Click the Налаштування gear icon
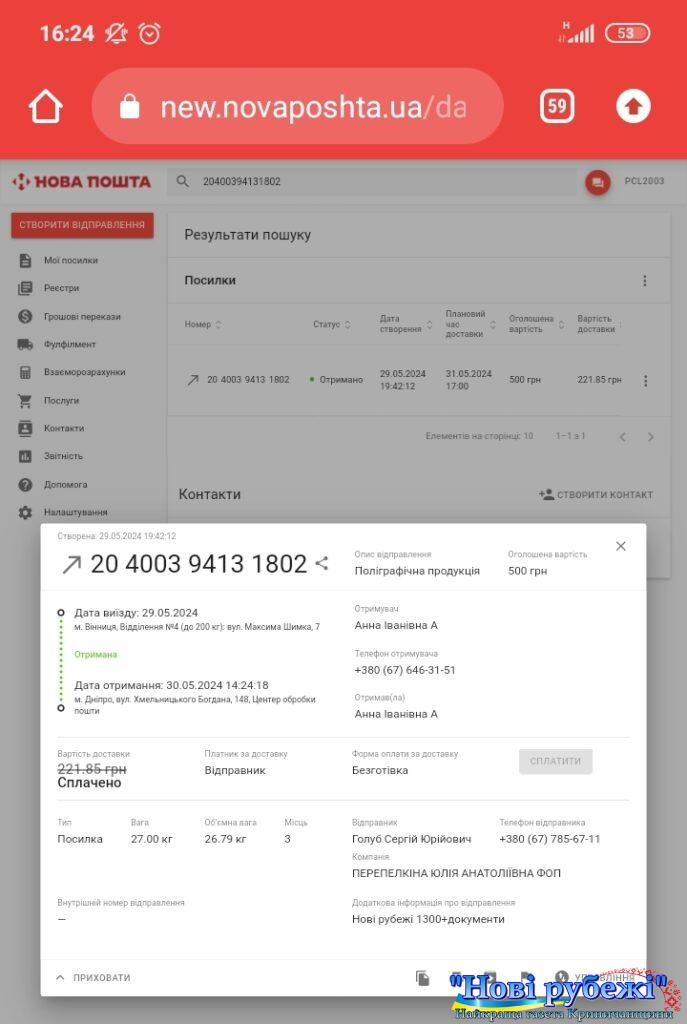This screenshot has width=687, height=1024. (25, 513)
